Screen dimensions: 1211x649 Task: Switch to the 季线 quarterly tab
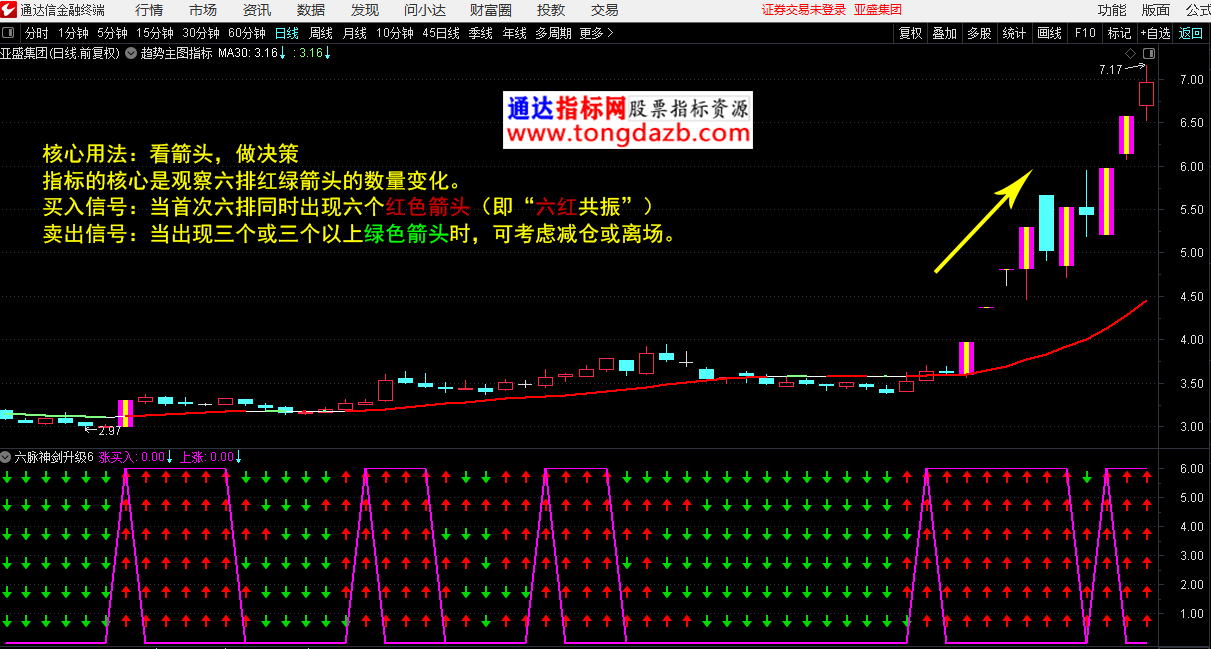point(481,33)
